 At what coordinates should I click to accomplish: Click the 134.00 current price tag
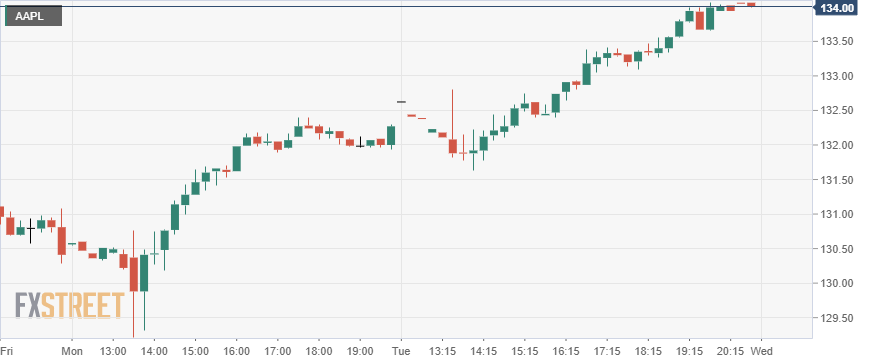click(836, 8)
